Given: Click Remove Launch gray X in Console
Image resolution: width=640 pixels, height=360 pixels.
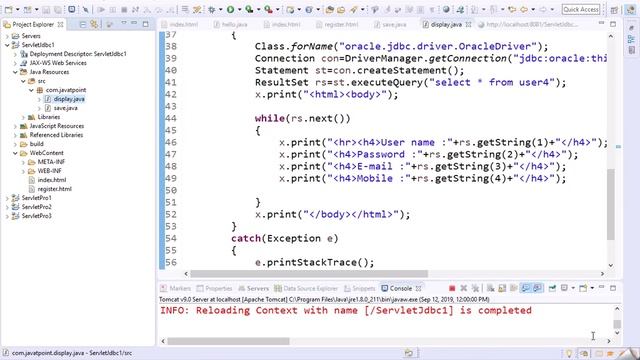Looking at the screenshot, I should [x=464, y=288].
